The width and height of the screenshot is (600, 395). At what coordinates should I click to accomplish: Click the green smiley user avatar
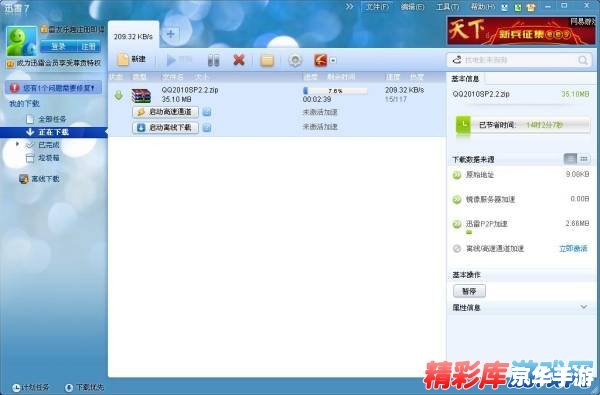[x=21, y=41]
